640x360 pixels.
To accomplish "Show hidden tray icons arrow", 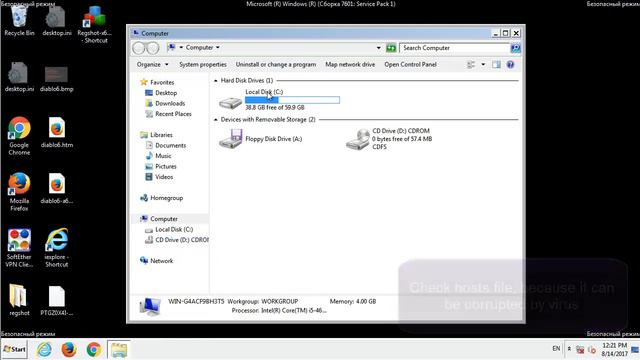I will point(569,349).
